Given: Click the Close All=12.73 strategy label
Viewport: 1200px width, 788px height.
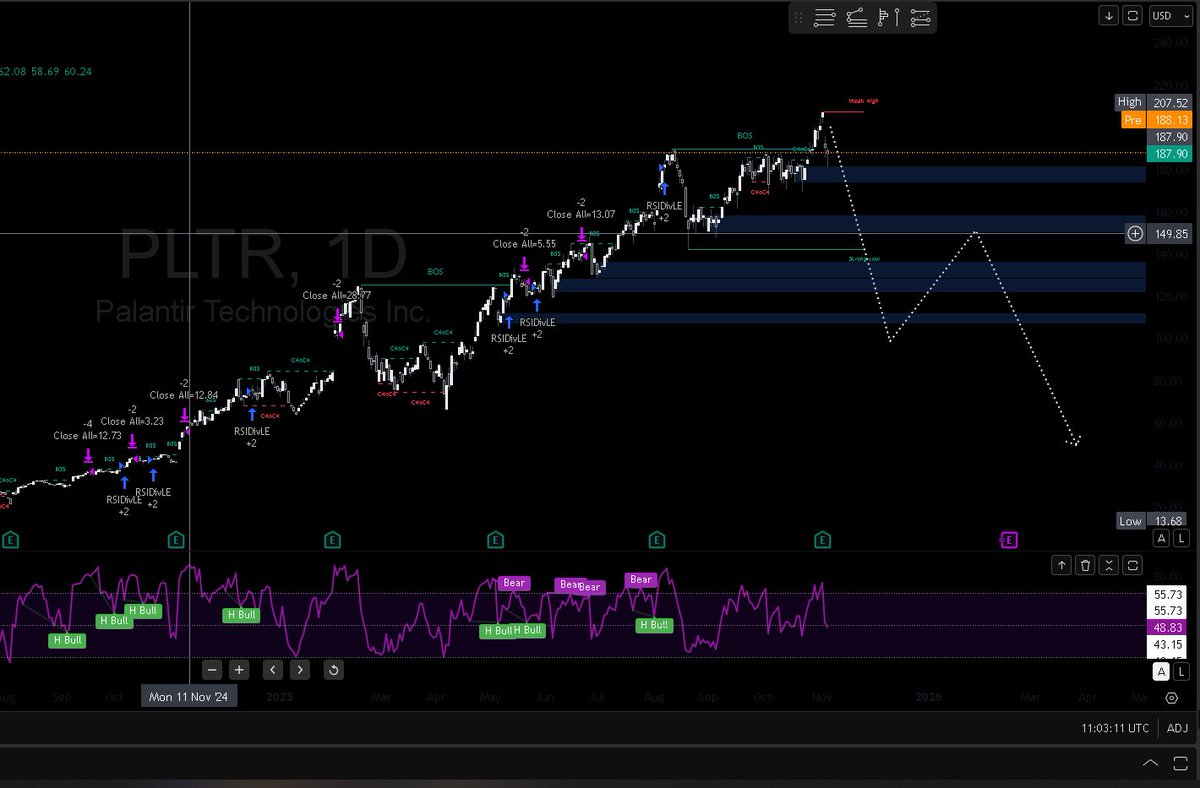Looking at the screenshot, I should click(88, 436).
